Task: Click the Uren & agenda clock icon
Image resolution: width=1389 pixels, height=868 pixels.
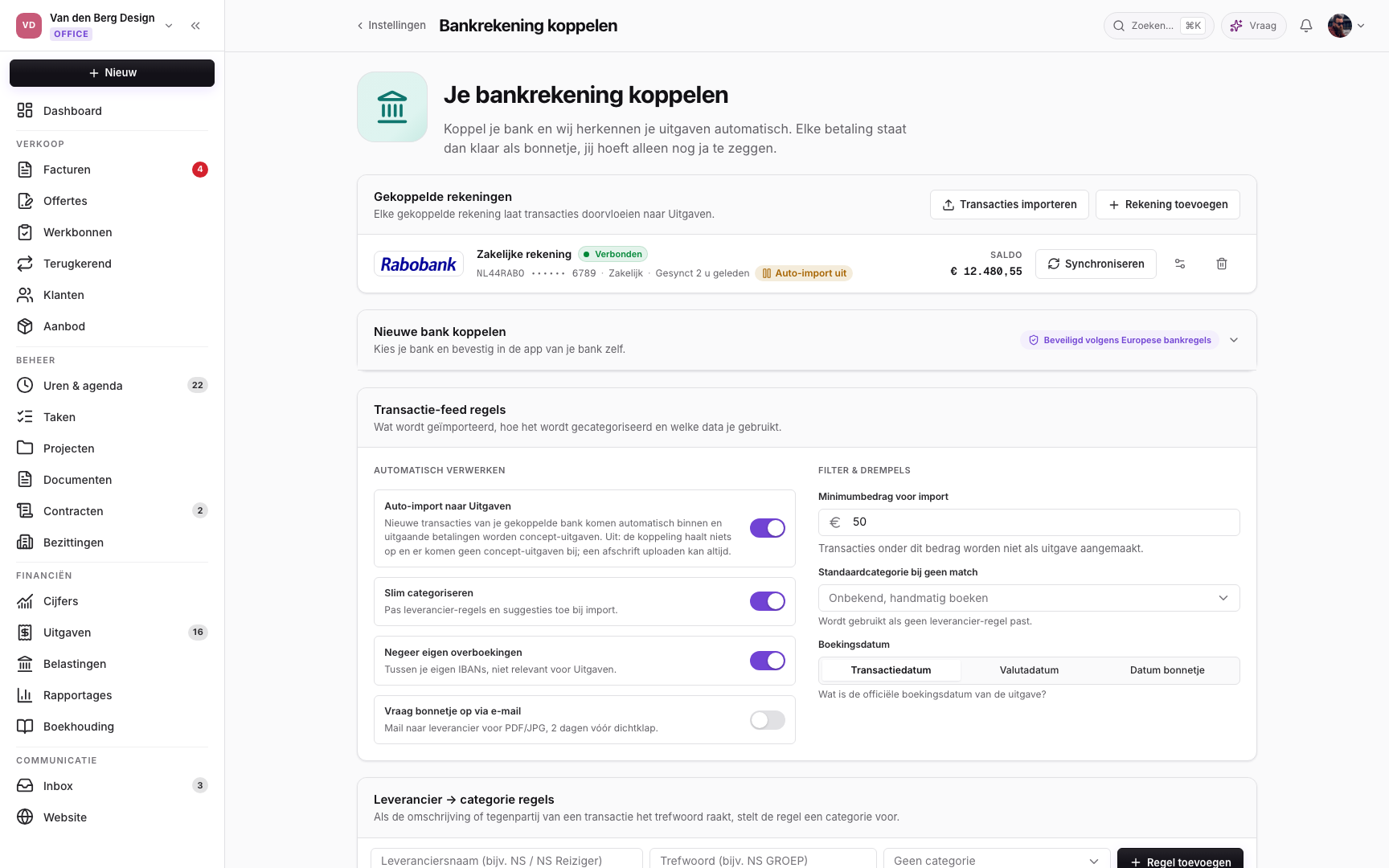Action: click(25, 385)
